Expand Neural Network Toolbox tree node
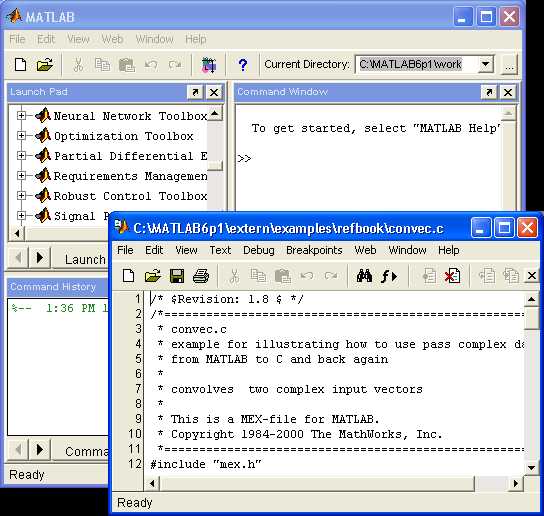This screenshot has width=544, height=516. [21, 116]
